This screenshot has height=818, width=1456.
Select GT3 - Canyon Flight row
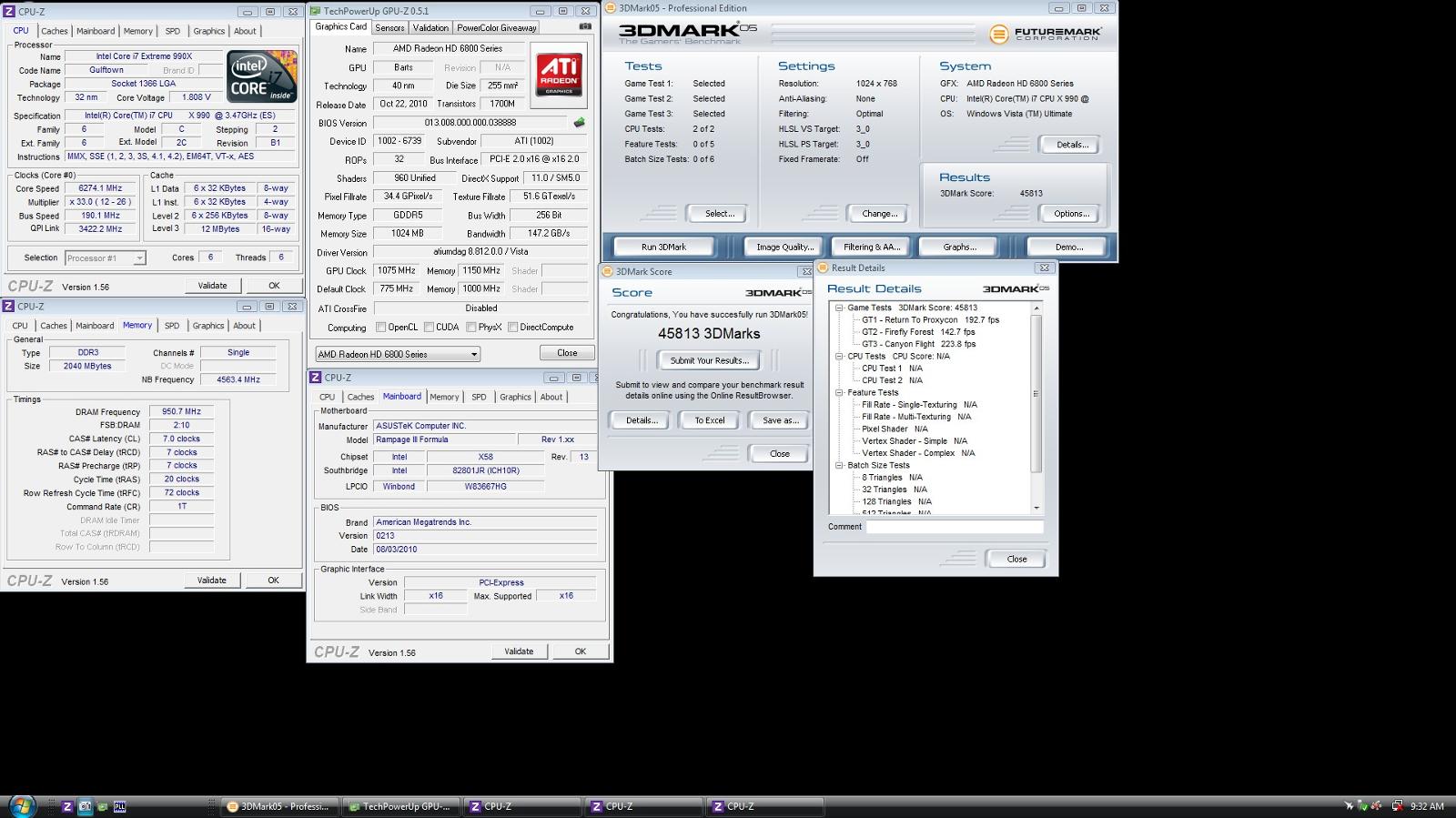click(x=918, y=344)
